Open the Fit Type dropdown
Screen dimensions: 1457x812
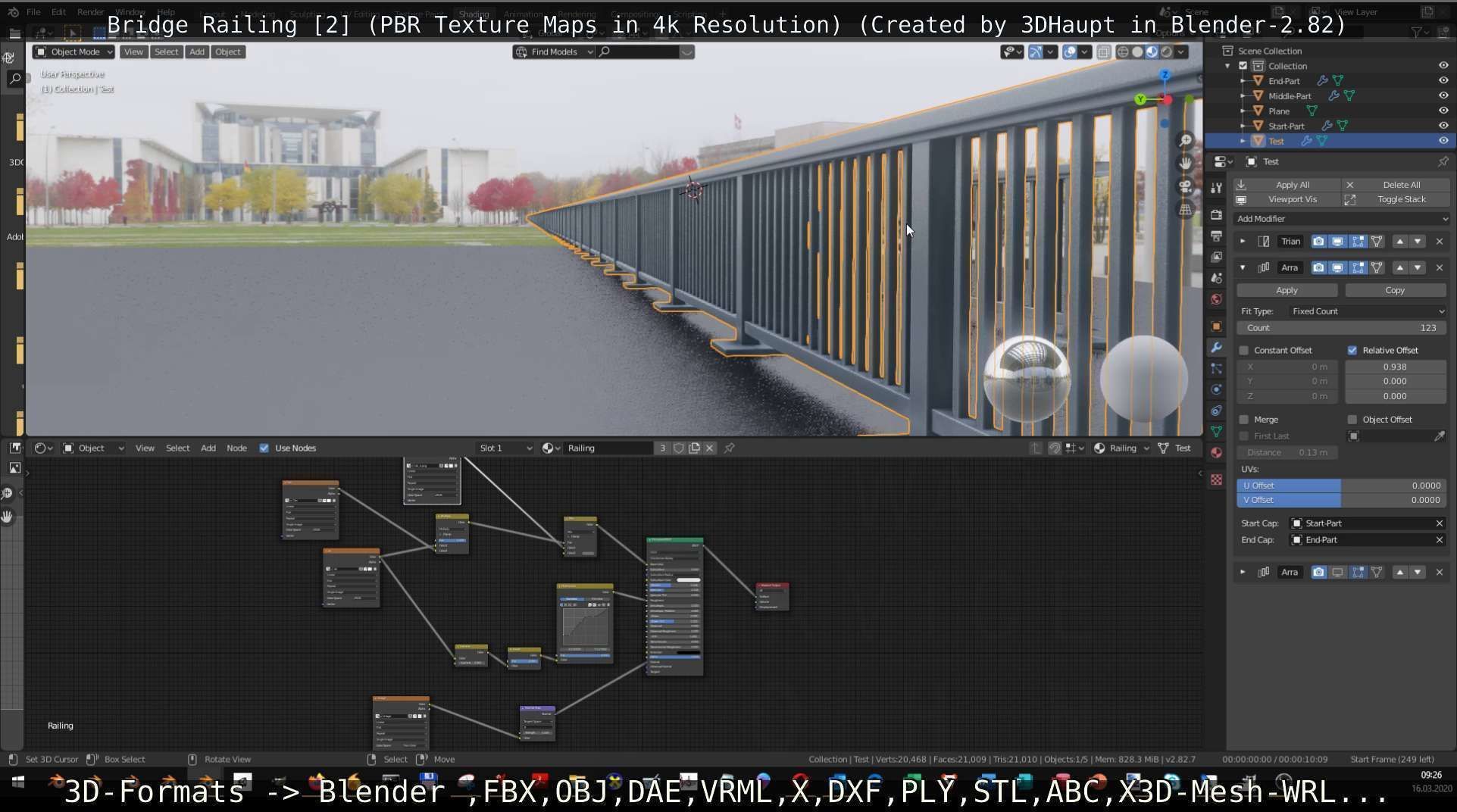coord(1368,311)
